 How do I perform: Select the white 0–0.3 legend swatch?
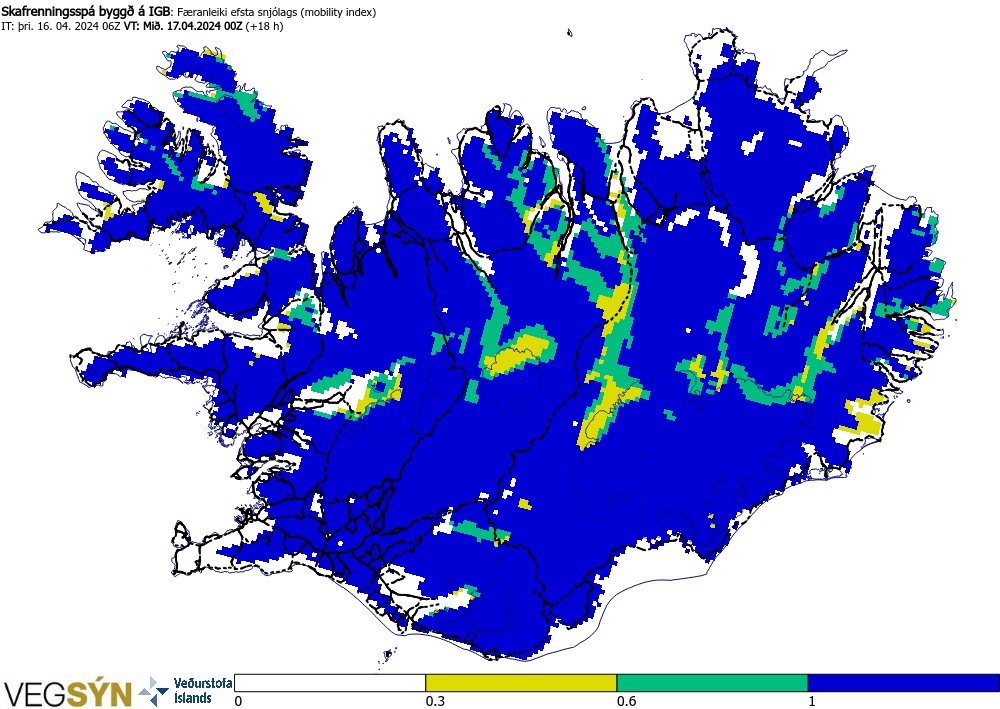(330, 683)
